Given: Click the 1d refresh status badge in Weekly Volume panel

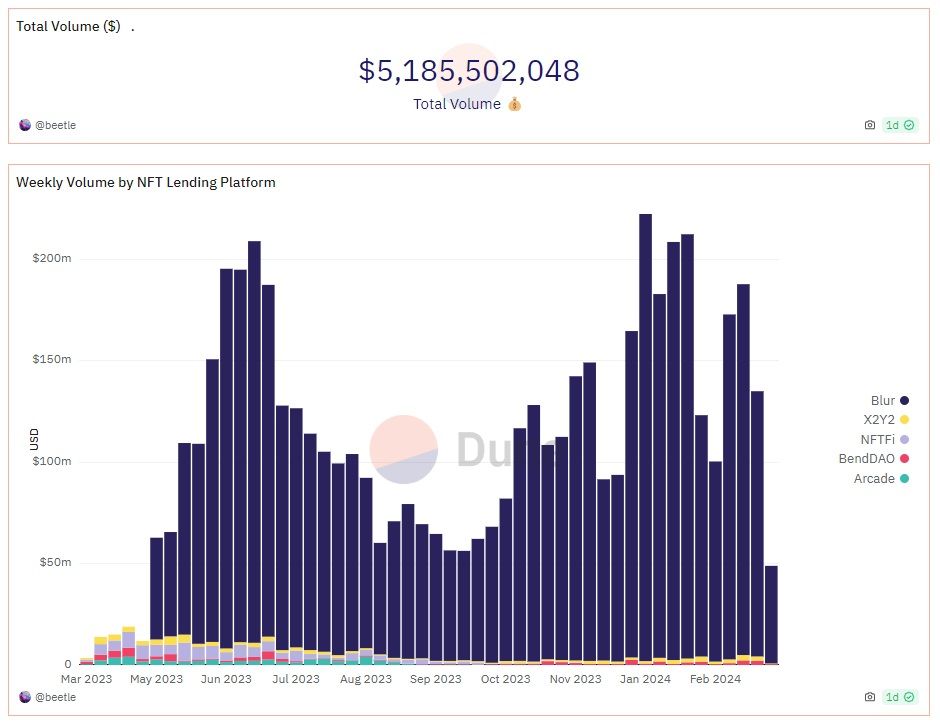Looking at the screenshot, I should (899, 696).
